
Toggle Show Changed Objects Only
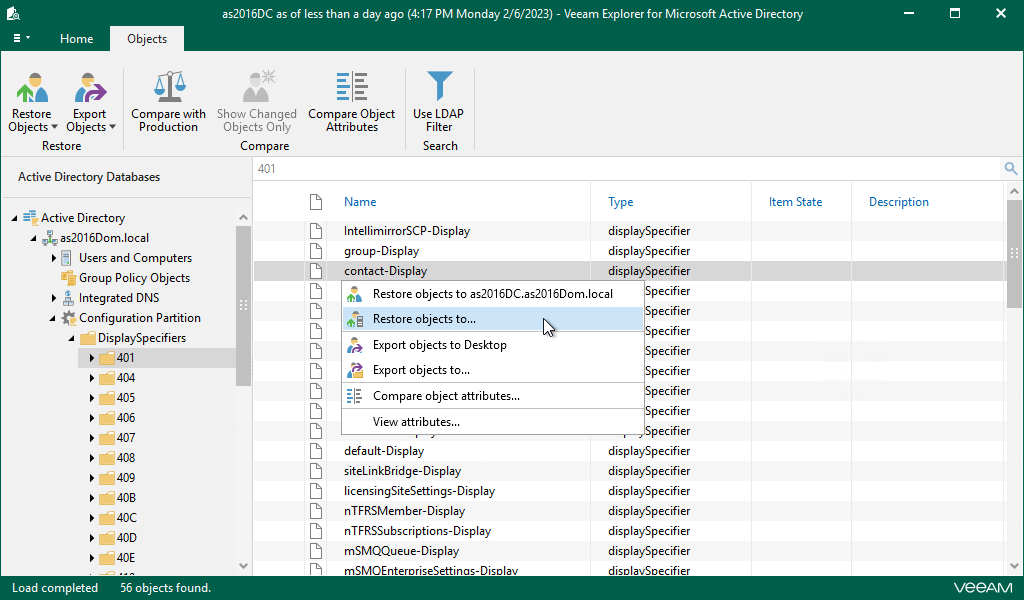coord(257,100)
